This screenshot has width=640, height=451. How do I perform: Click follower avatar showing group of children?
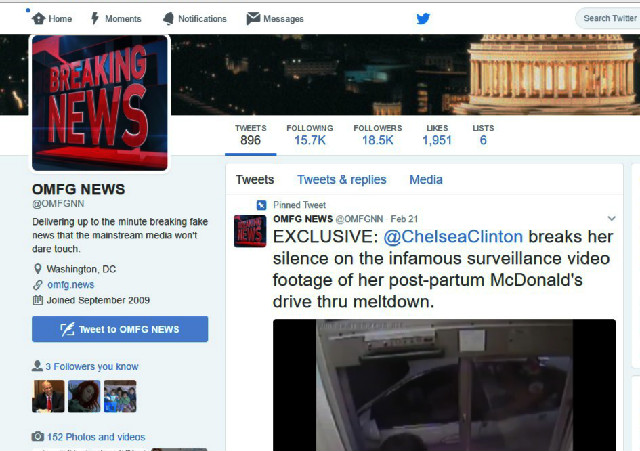(120, 396)
